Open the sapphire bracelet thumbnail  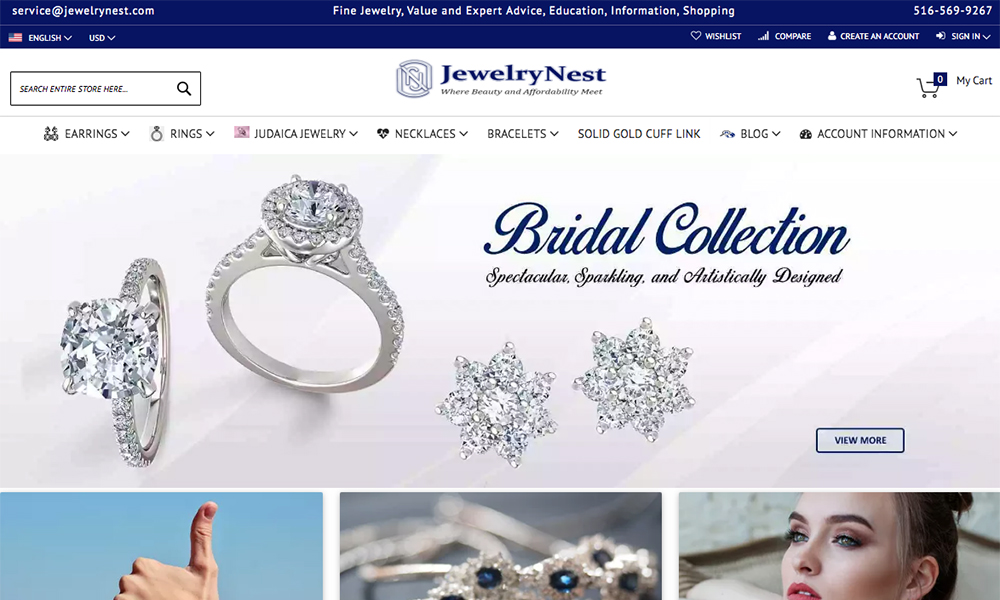click(x=501, y=546)
